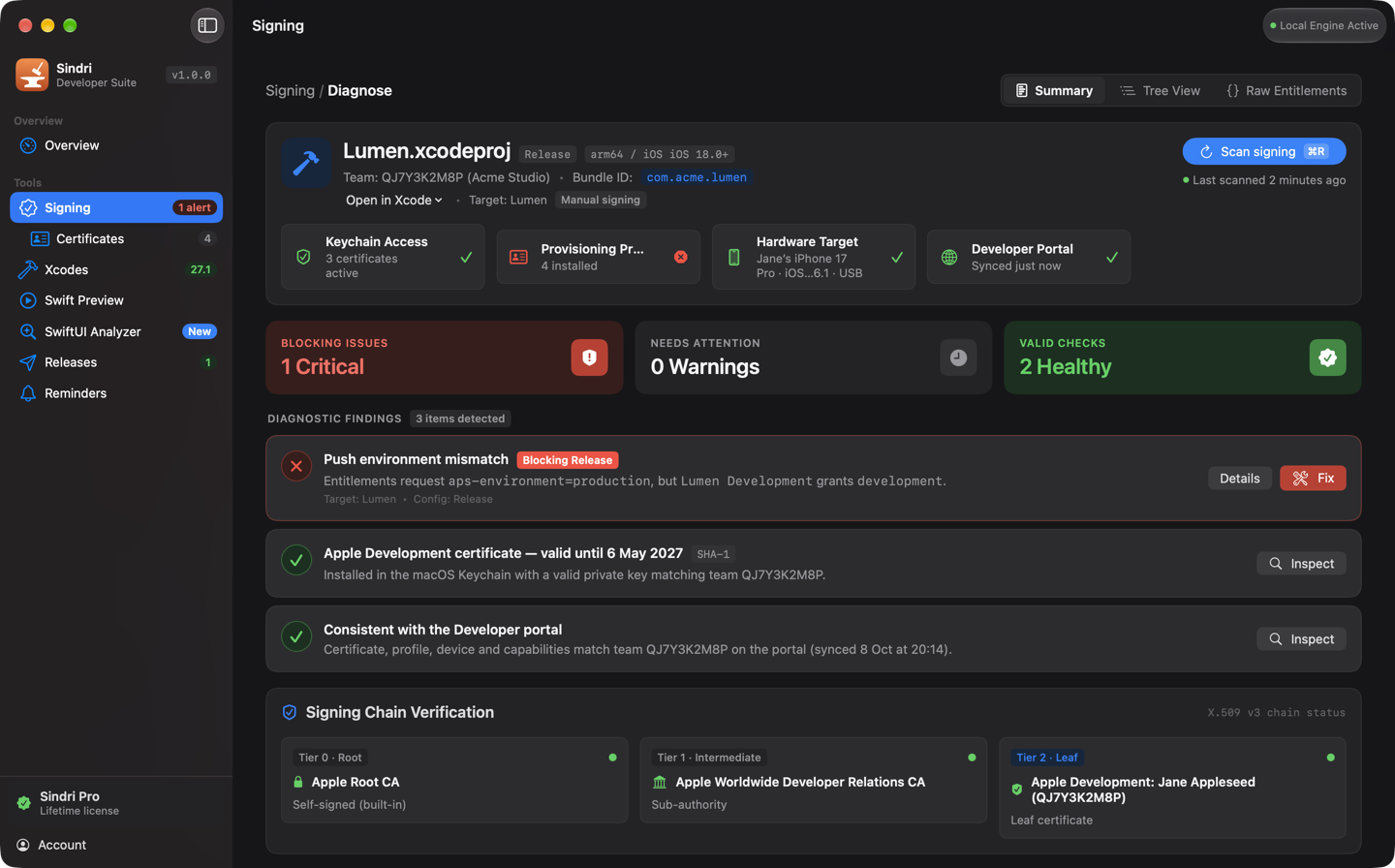Open Releases section
This screenshot has width=1395, height=868.
[x=116, y=362]
